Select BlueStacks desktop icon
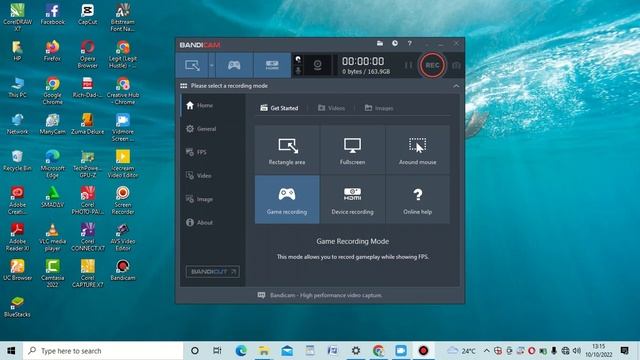The height and width of the screenshot is (360, 640). 17,307
